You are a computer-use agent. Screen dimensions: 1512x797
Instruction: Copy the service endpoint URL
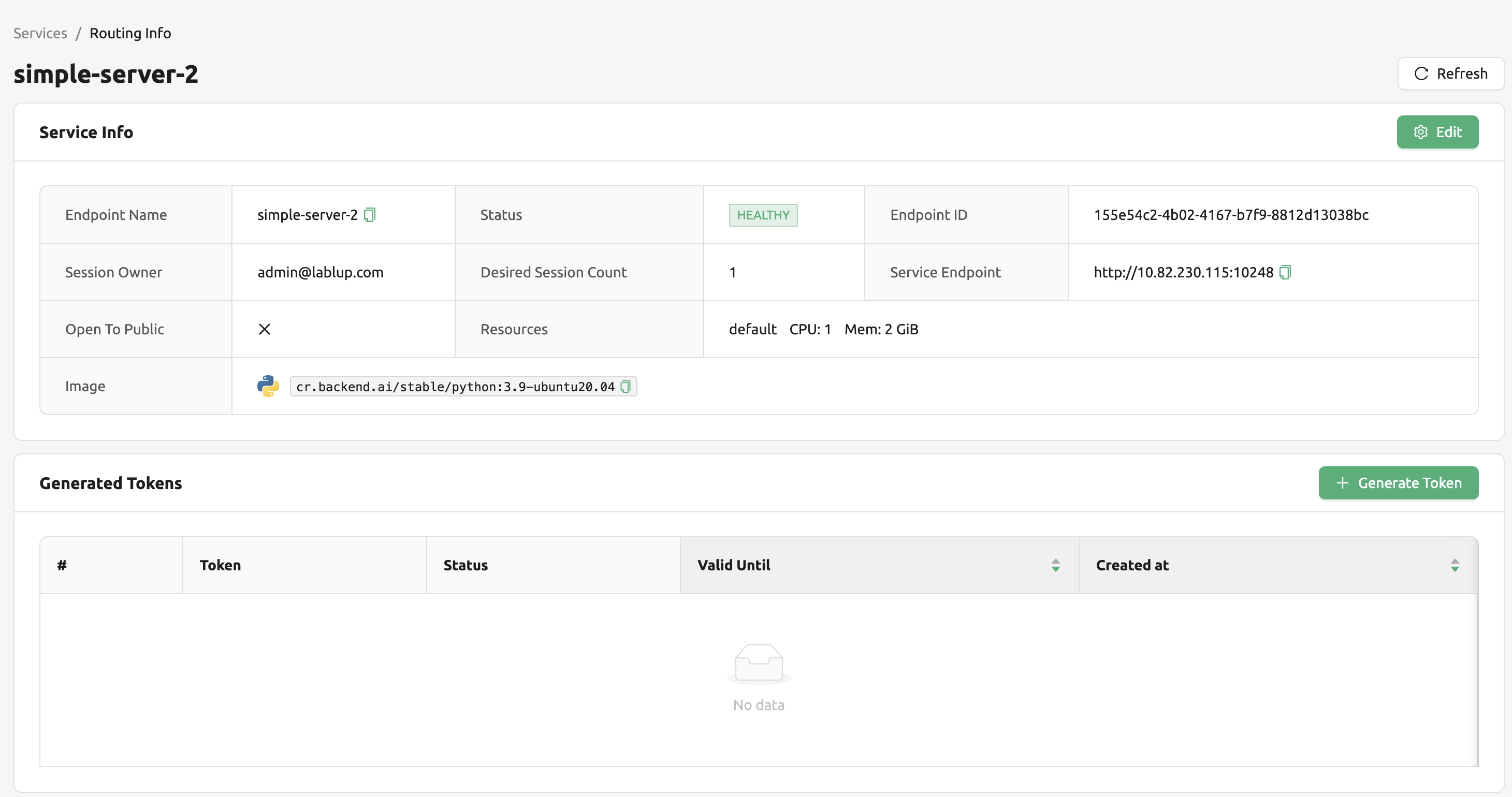click(1285, 273)
